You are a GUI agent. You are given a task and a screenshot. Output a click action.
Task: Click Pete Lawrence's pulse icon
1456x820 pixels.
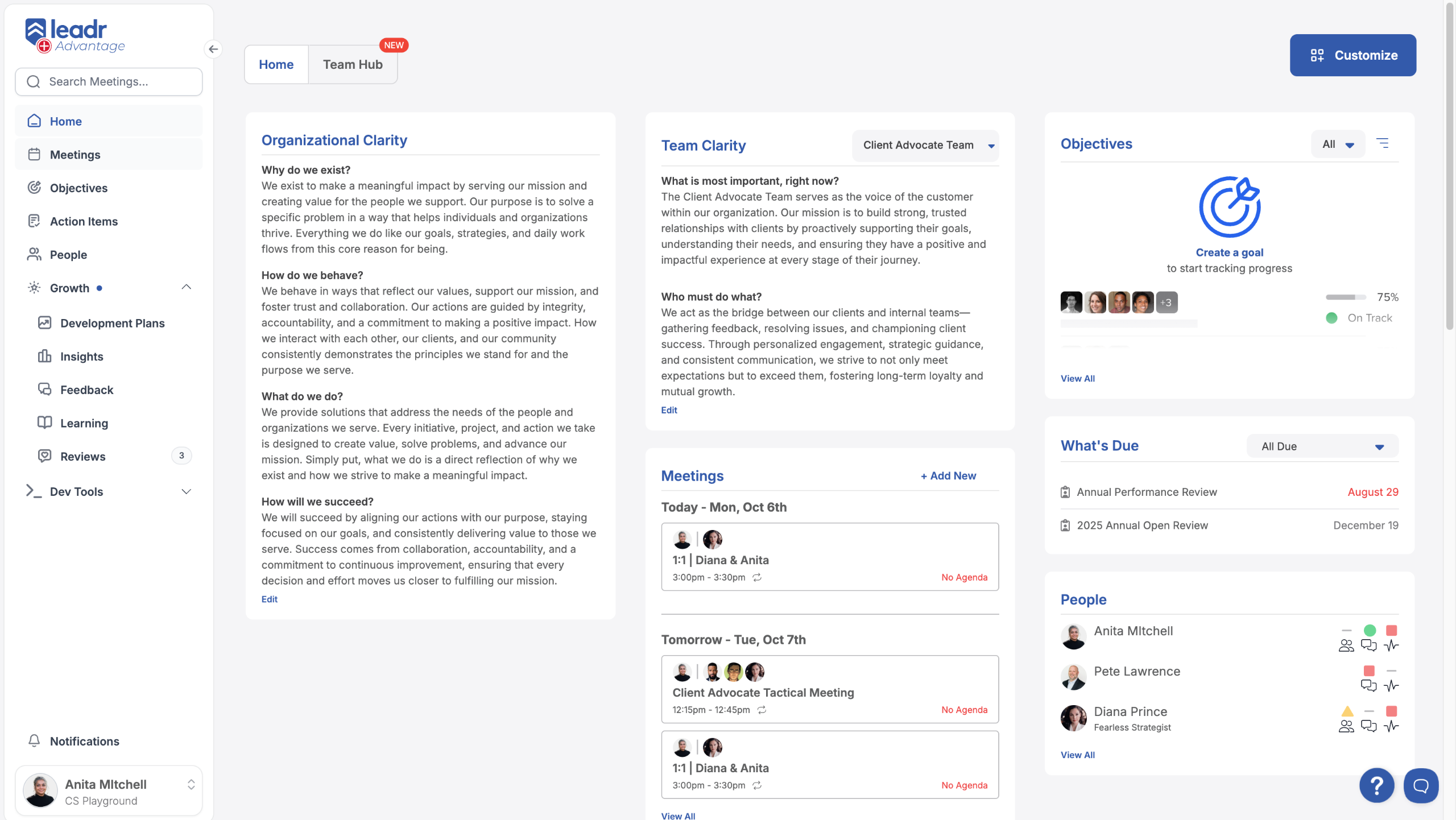[1391, 685]
